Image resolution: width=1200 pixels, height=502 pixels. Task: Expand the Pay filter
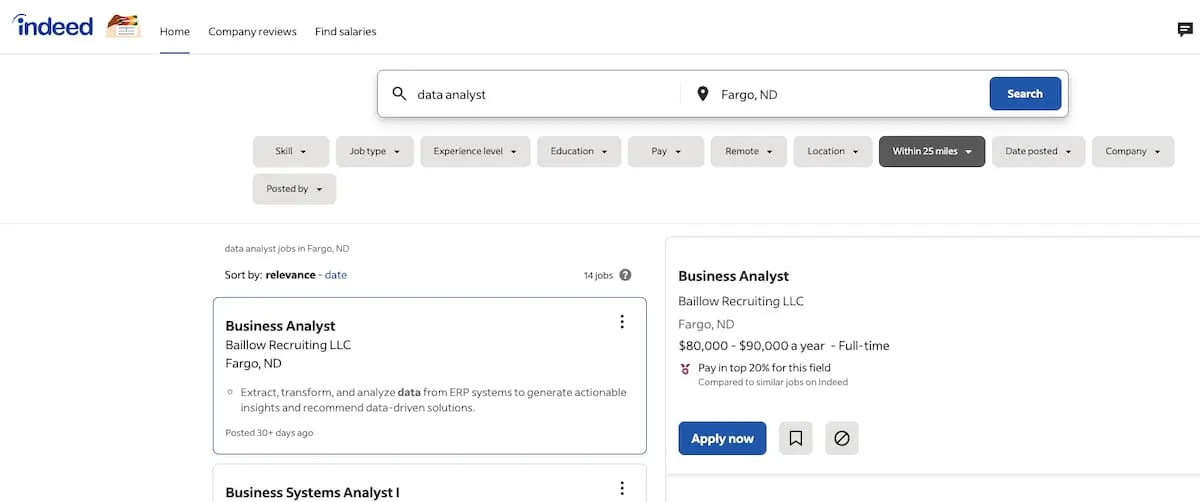click(666, 151)
